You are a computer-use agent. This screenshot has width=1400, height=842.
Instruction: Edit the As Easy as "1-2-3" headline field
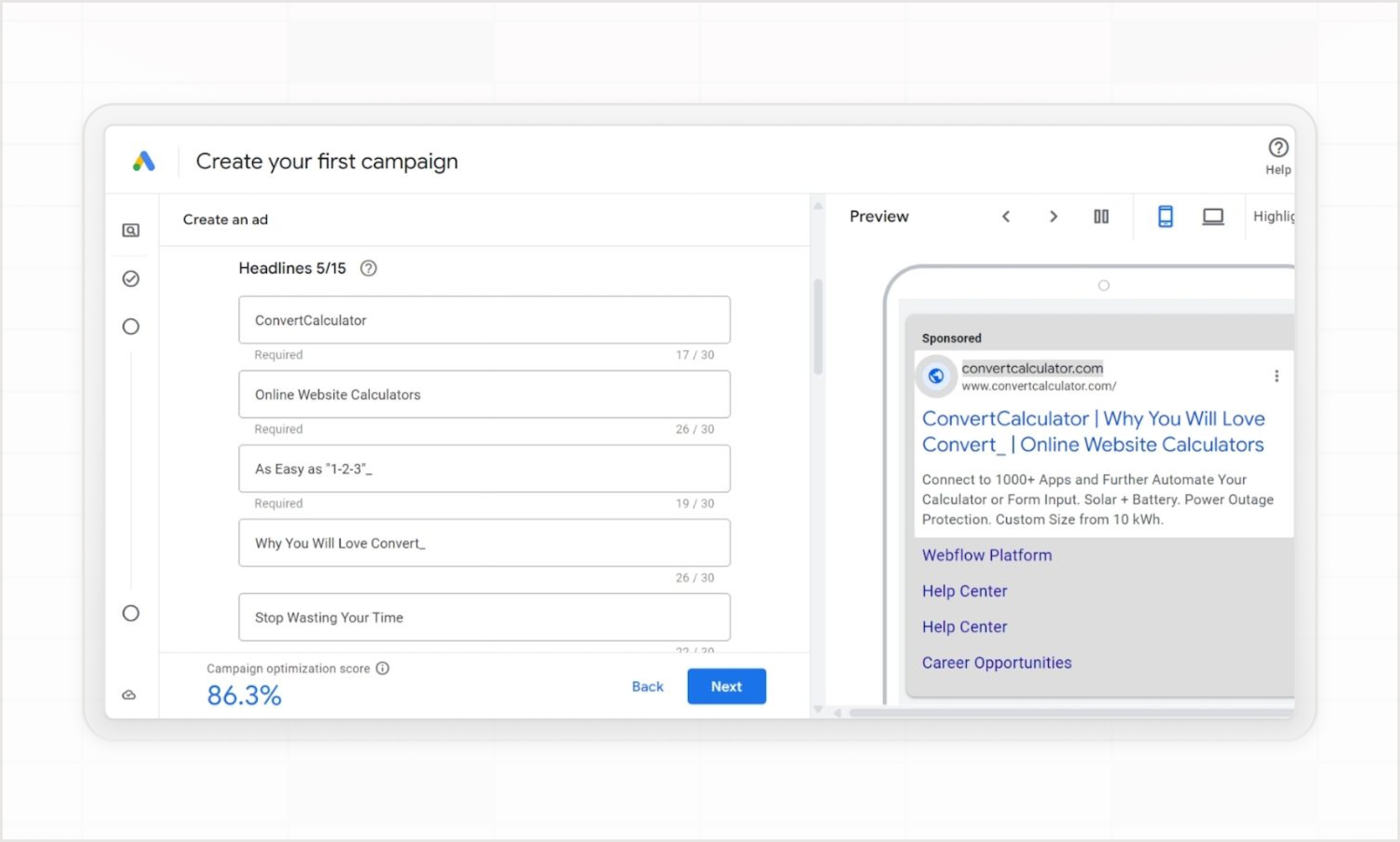point(484,469)
